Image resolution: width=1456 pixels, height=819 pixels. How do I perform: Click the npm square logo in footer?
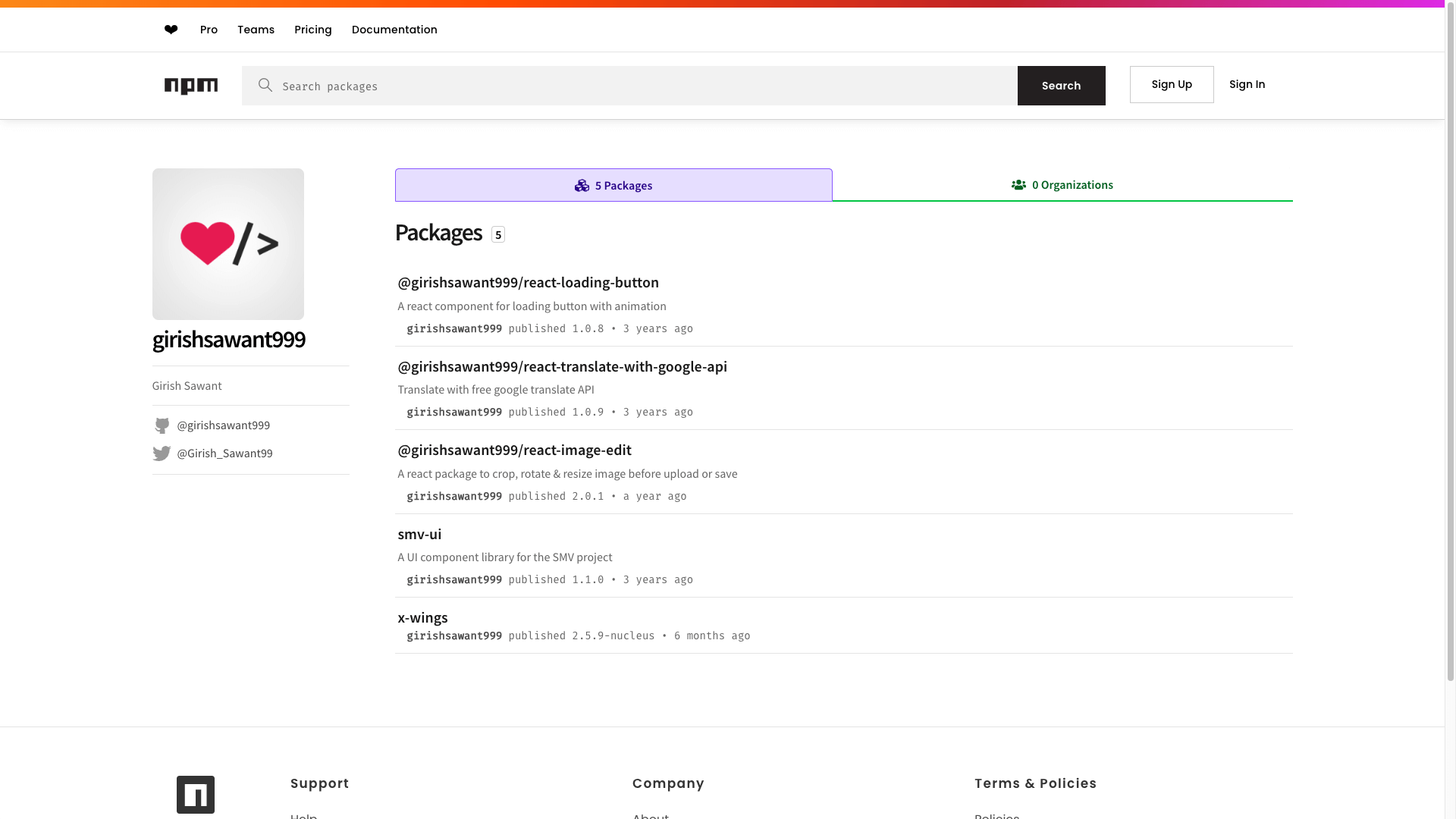pos(196,794)
